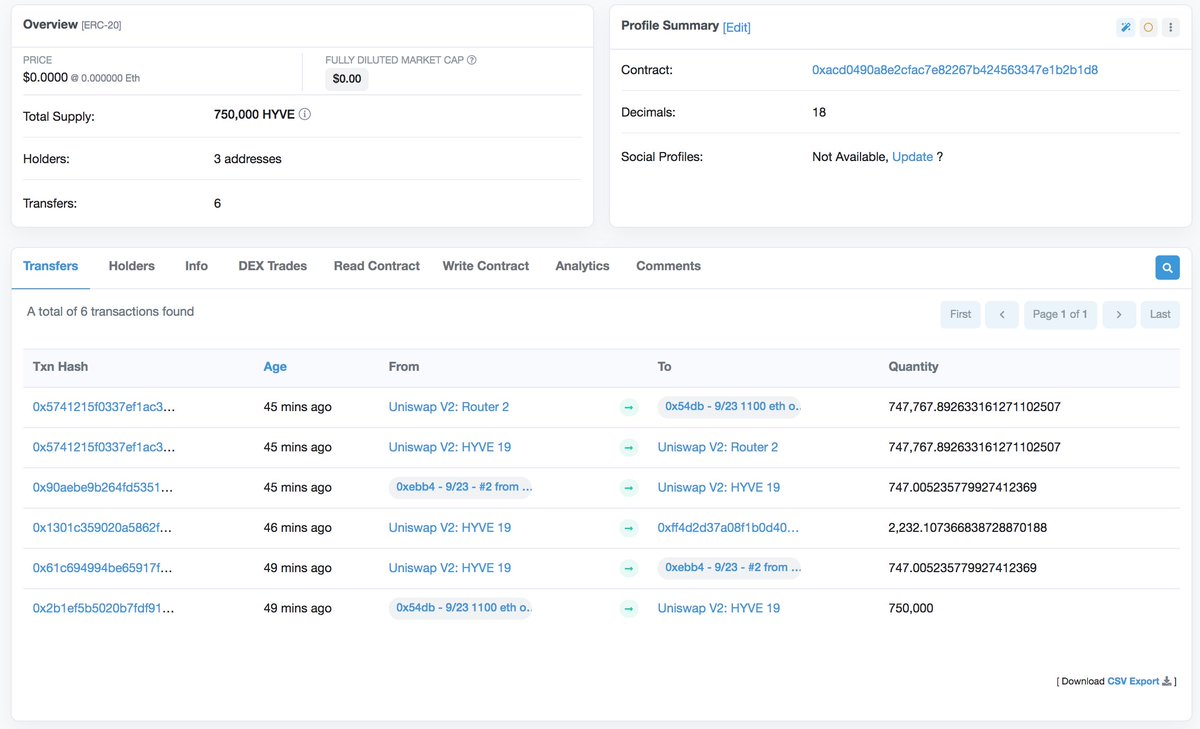Click the '3 addresses' holders value
The image size is (1200, 729).
pos(248,159)
